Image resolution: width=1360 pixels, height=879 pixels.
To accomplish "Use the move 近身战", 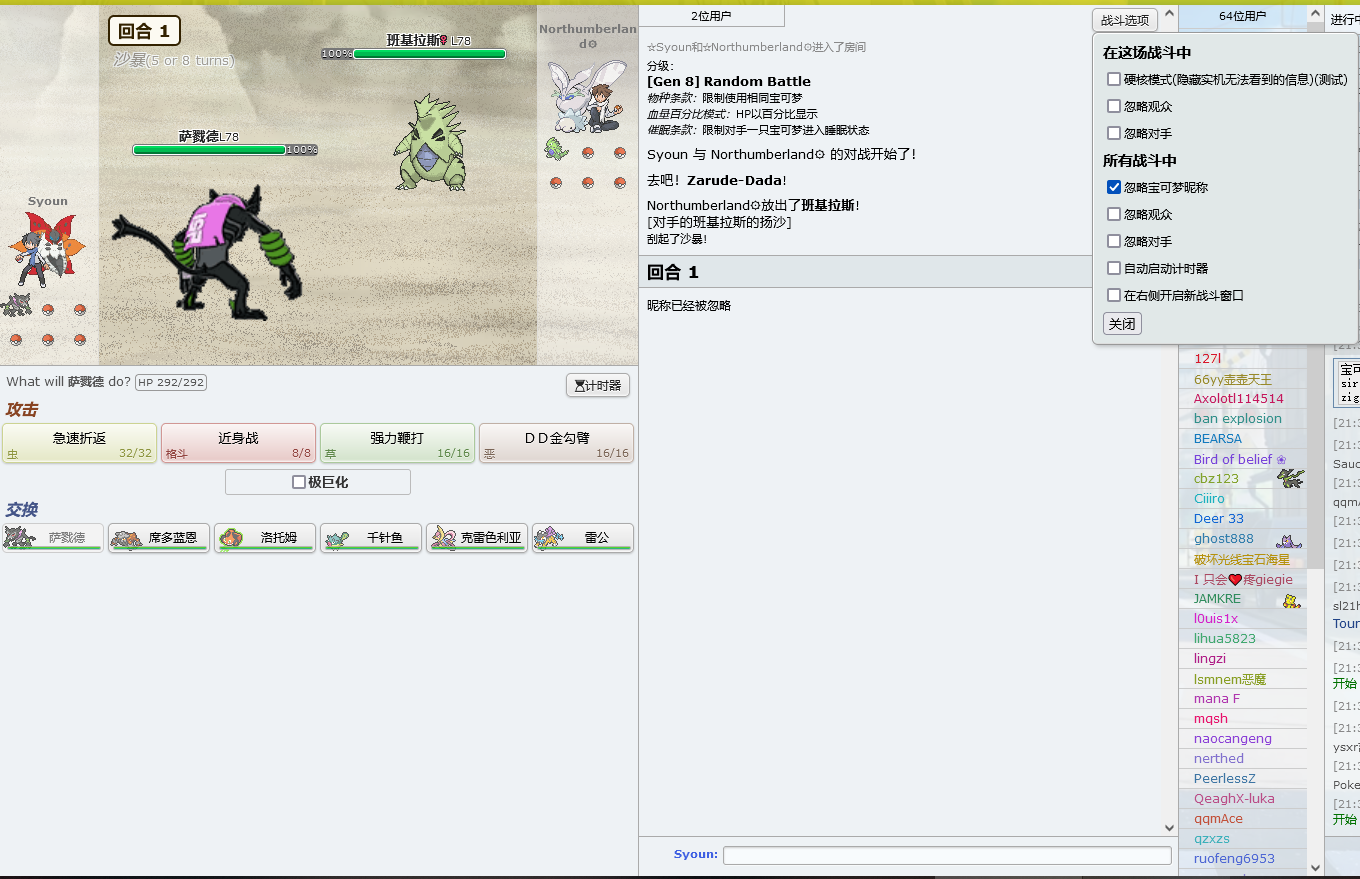I will [238, 443].
